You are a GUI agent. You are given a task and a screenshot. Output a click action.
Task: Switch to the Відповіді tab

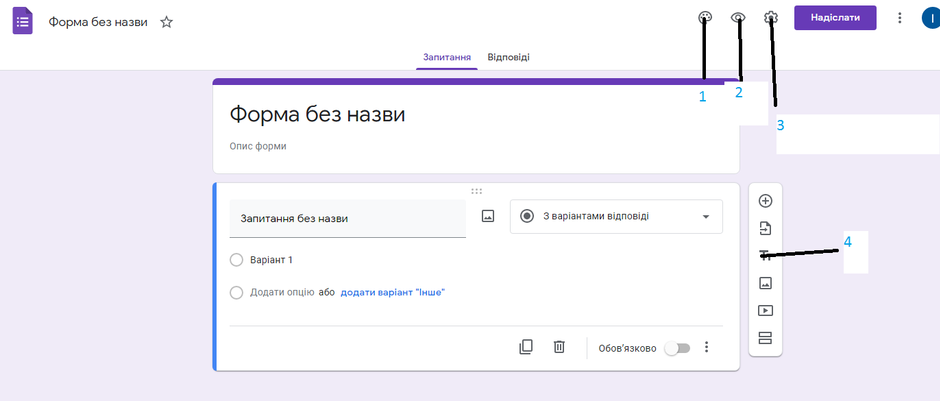508,58
